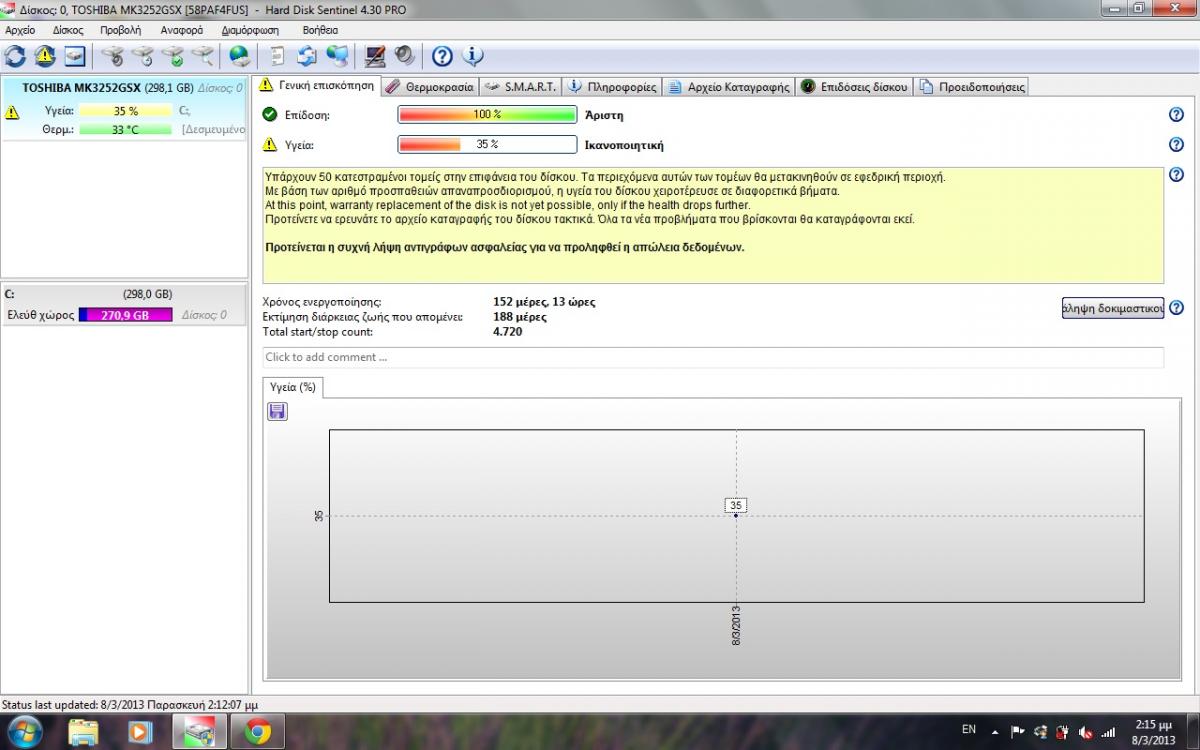1200x750 pixels.
Task: Click the globe-and-disk toolbar icon
Action: [239, 55]
